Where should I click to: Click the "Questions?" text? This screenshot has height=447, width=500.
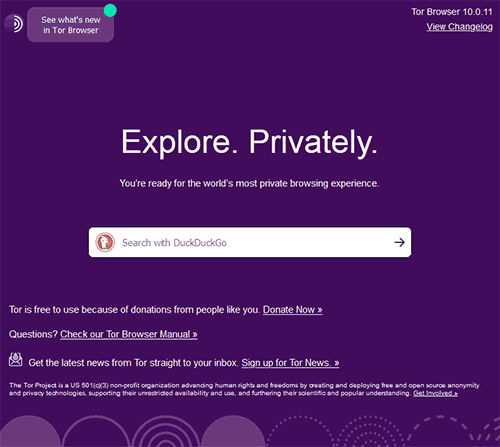click(x=33, y=334)
